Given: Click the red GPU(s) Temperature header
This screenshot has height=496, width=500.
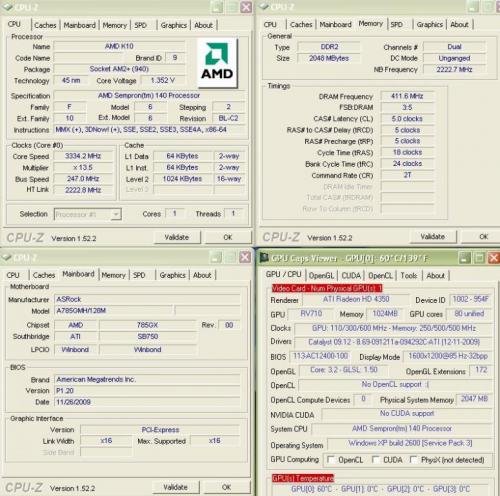Looking at the screenshot, I should 303,478.
